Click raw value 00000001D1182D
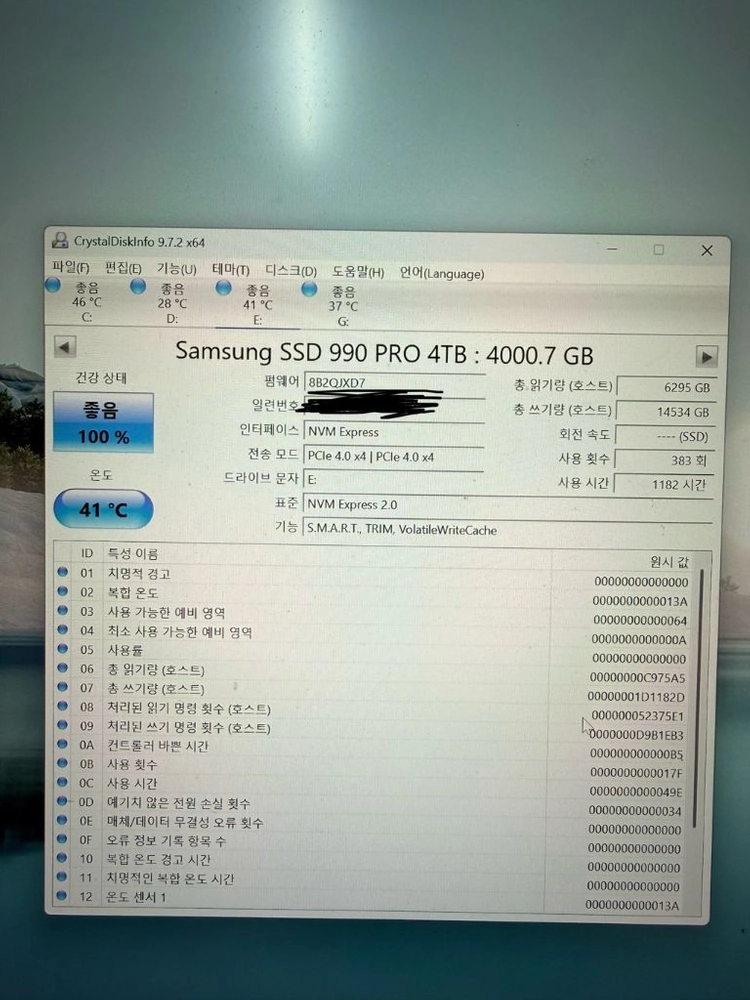This screenshot has height=1000, width=750. coord(636,696)
